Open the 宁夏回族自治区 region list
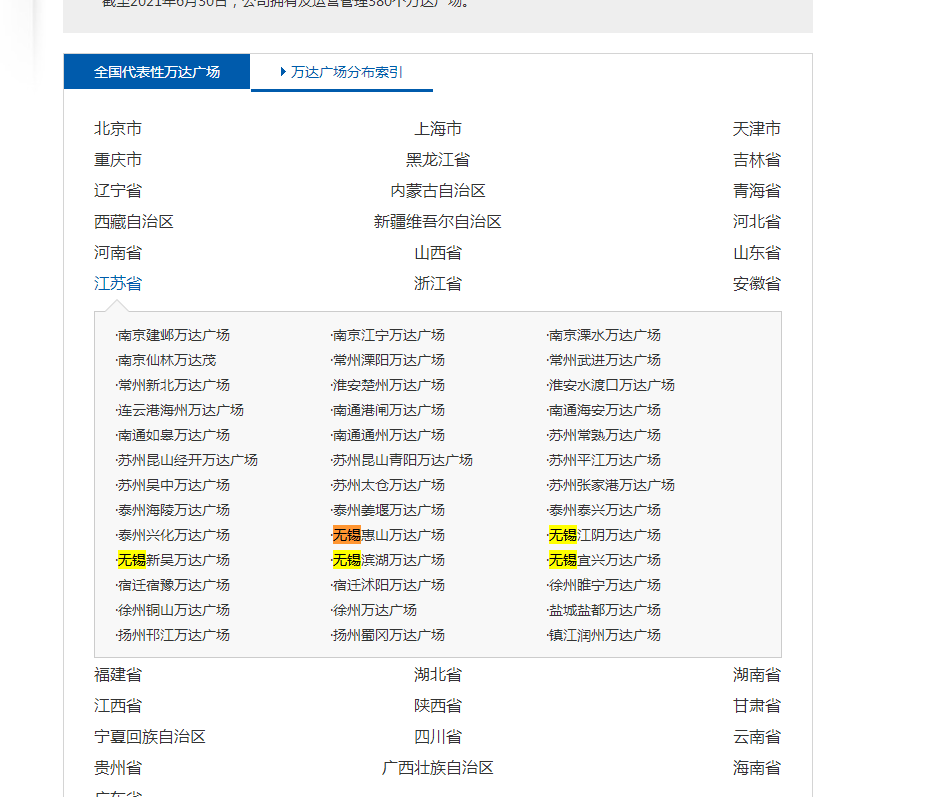 click(x=150, y=737)
